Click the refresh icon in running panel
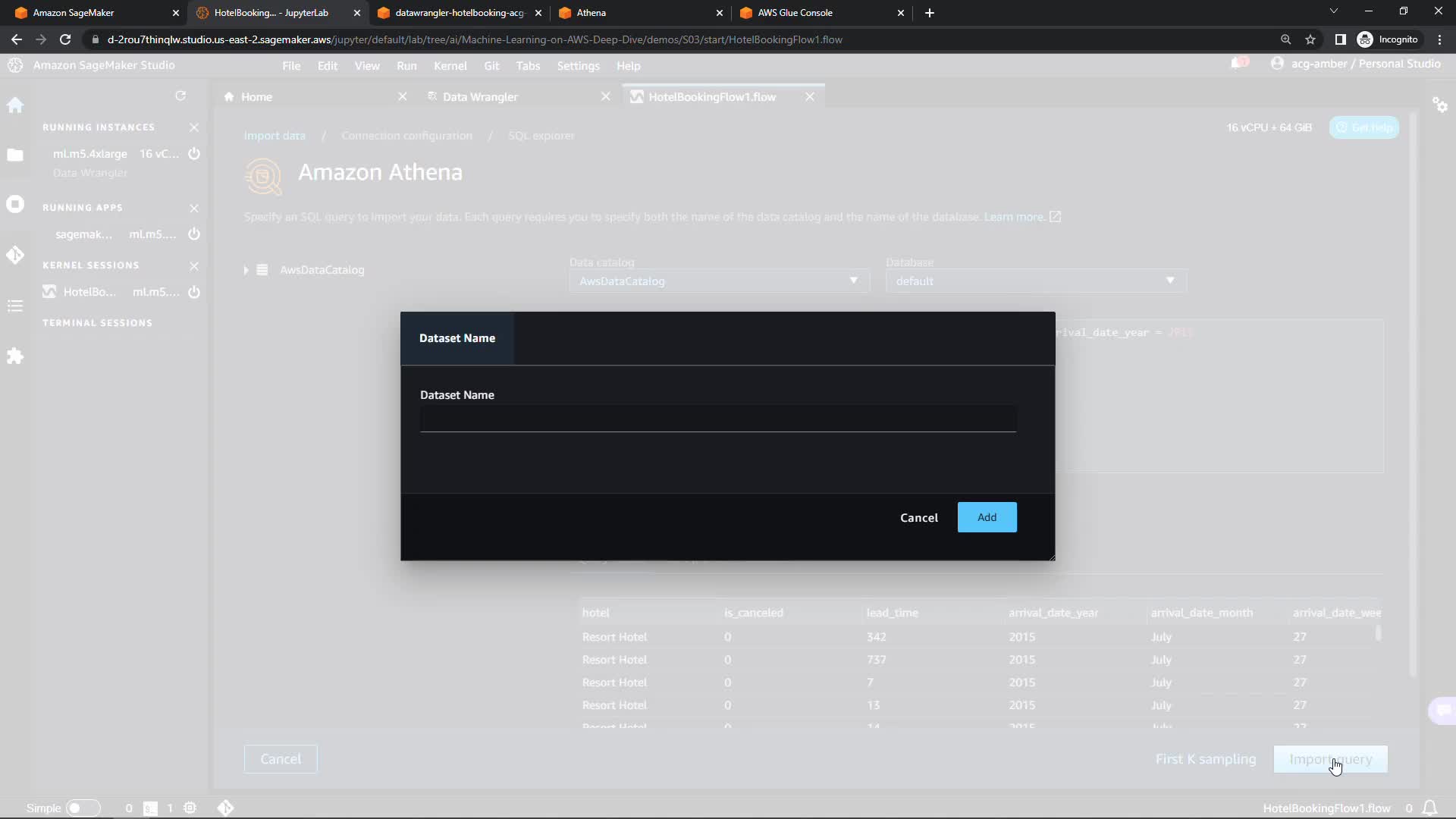 (x=180, y=96)
